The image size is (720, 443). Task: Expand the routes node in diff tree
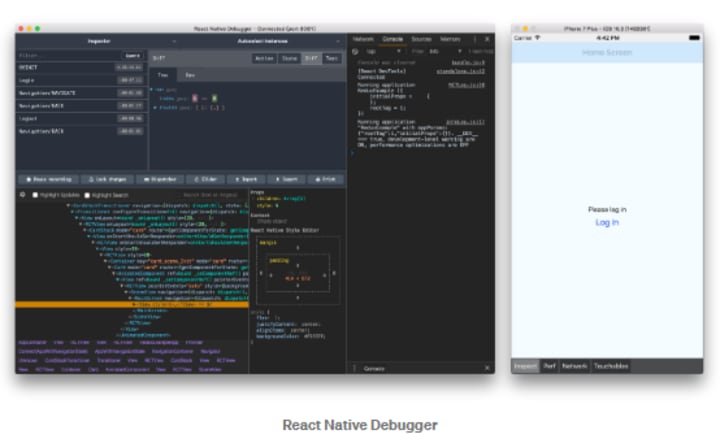[x=156, y=107]
